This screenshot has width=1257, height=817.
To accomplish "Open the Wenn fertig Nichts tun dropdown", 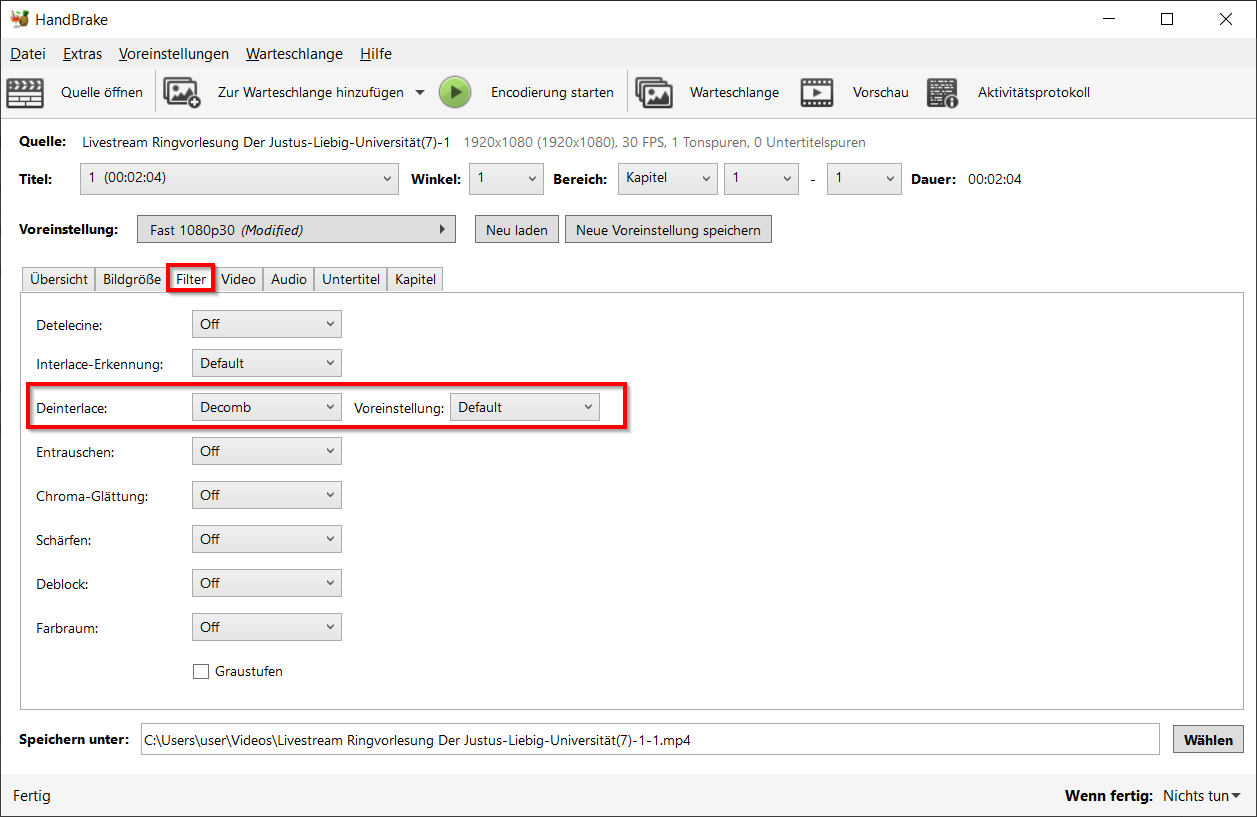I will pyautogui.click(x=1201, y=796).
